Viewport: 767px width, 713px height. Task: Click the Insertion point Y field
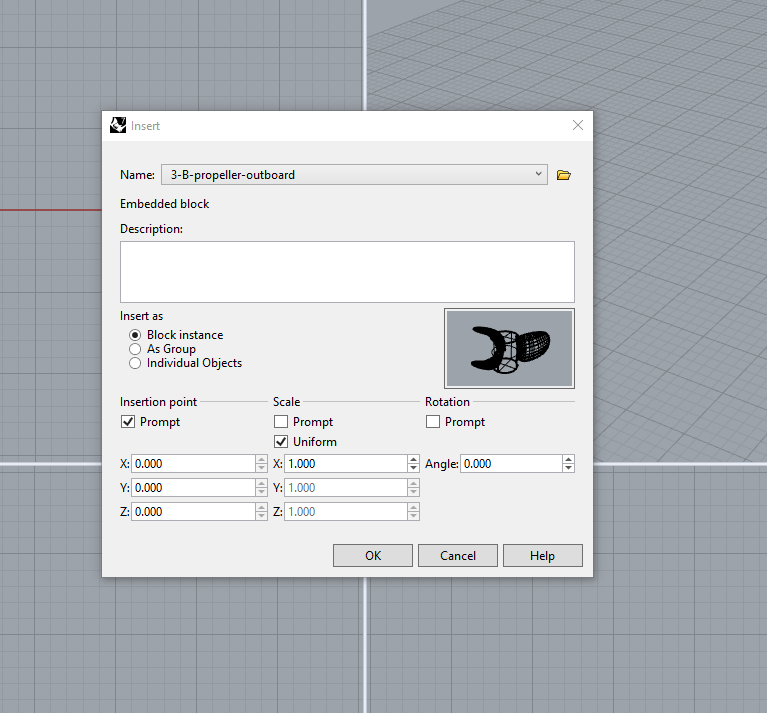(193, 488)
